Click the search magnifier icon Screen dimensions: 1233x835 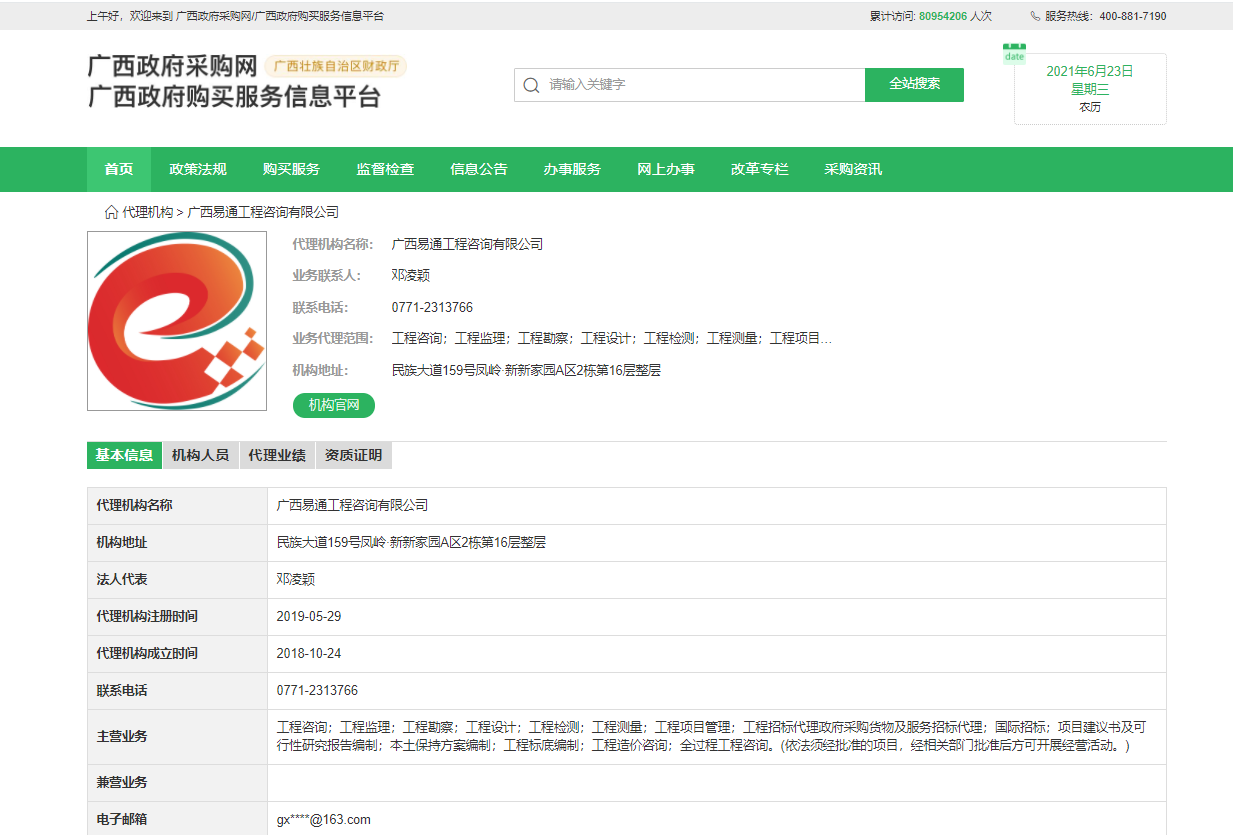[531, 85]
